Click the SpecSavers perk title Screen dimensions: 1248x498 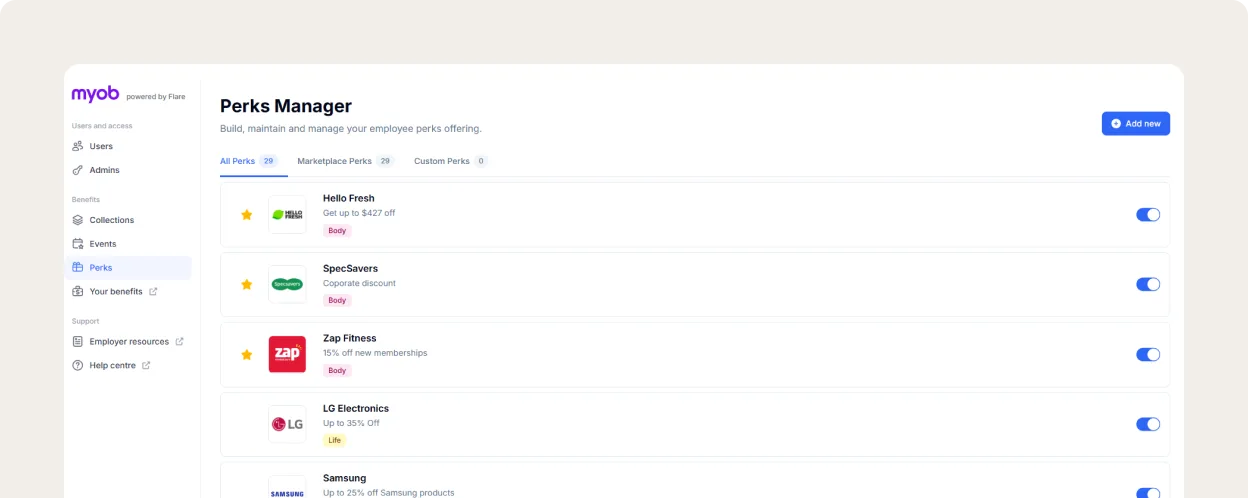pyautogui.click(x=350, y=268)
